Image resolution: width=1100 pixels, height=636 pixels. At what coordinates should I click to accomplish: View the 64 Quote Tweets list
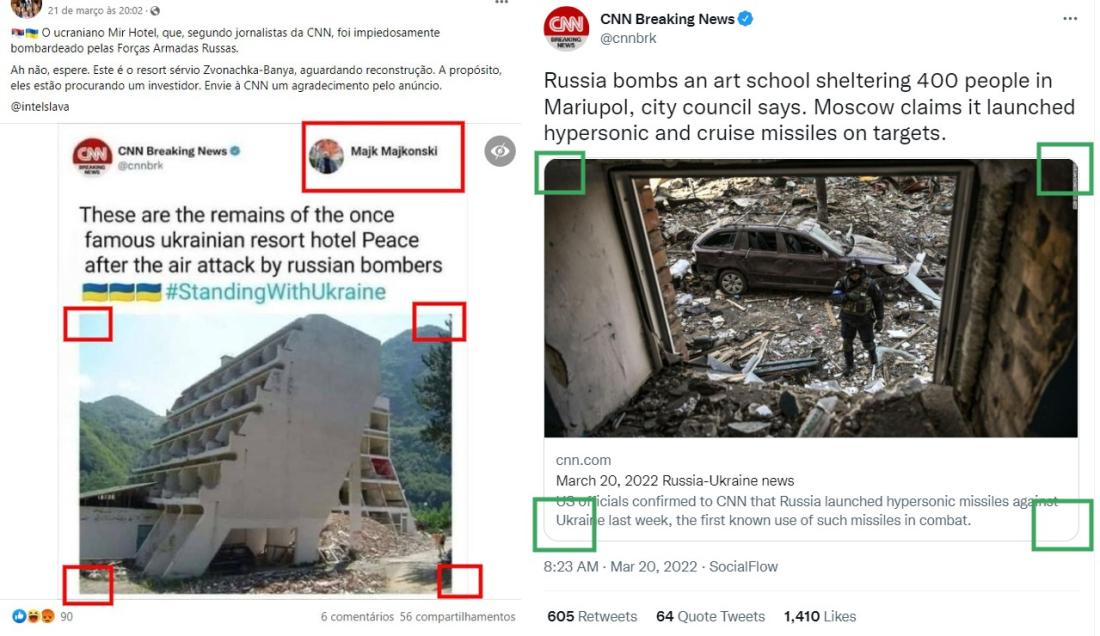coord(710,616)
